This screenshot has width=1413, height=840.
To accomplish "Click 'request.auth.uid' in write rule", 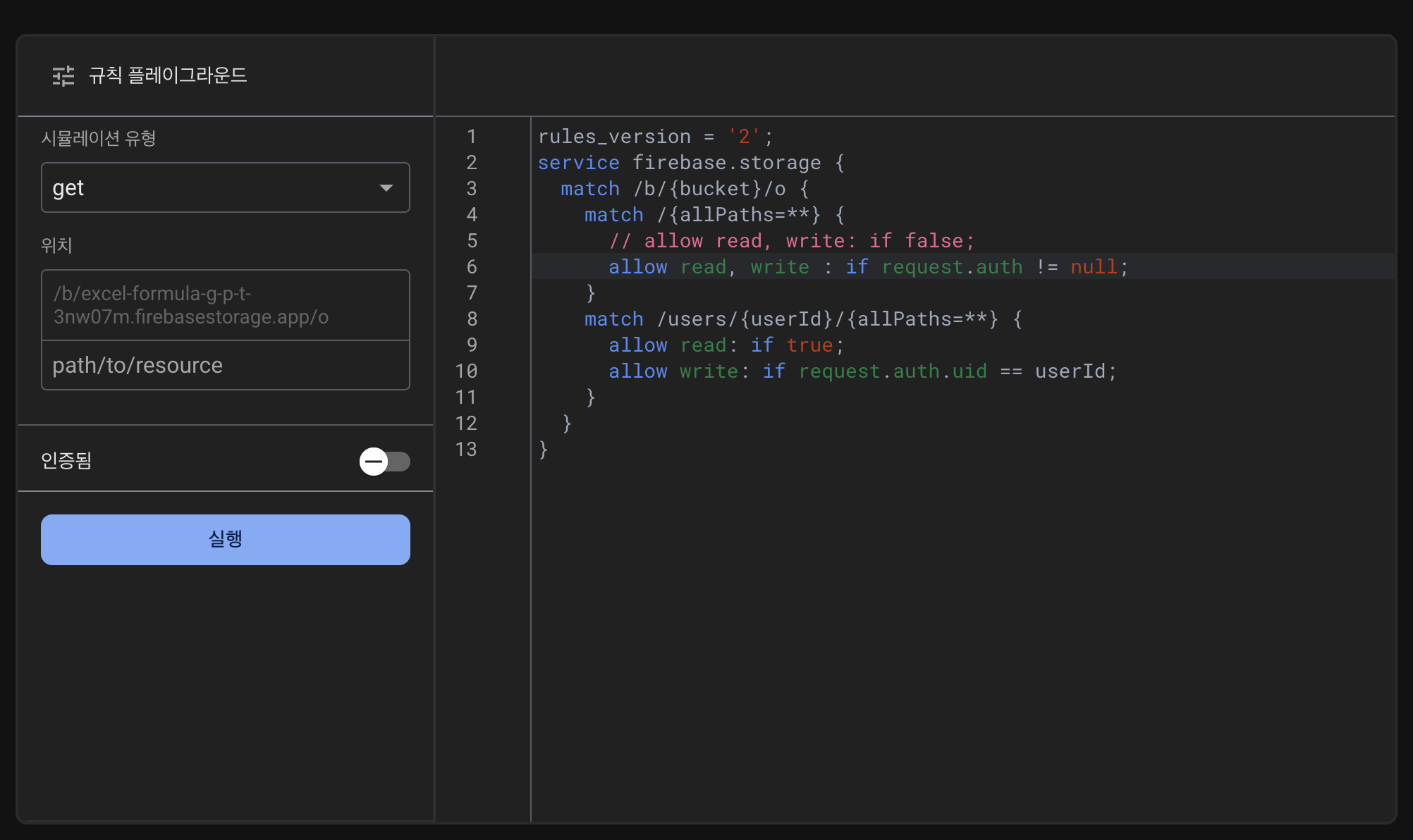I will pyautogui.click(x=892, y=371).
